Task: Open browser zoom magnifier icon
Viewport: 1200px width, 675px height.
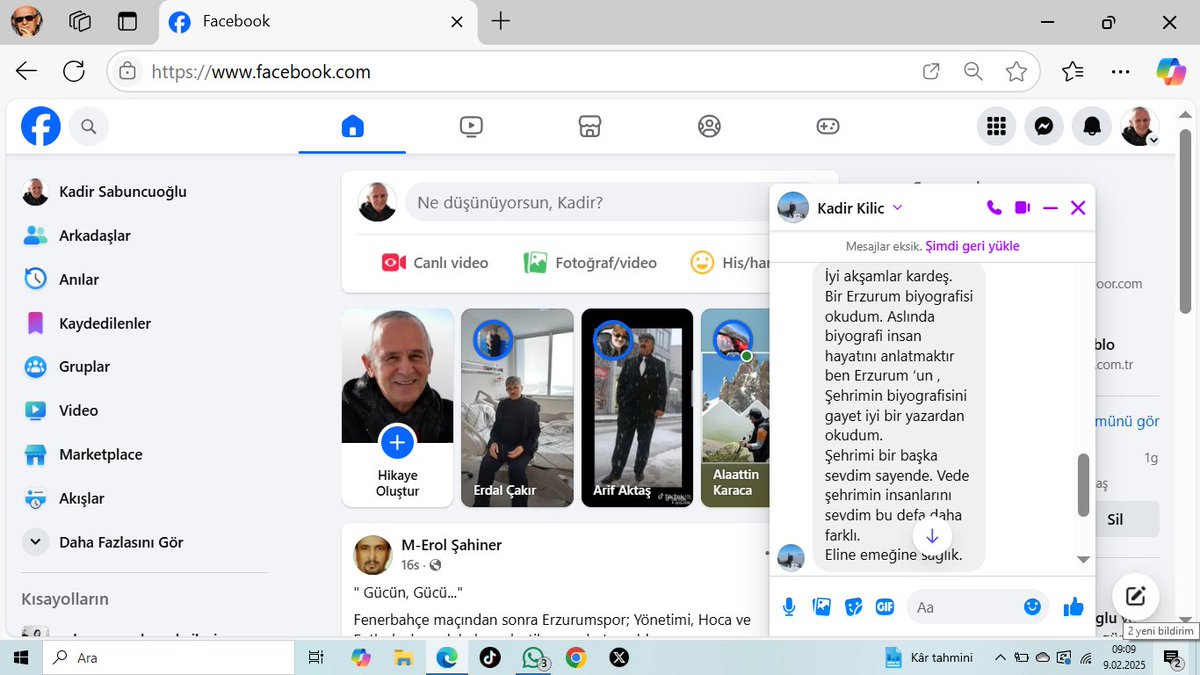Action: (973, 71)
